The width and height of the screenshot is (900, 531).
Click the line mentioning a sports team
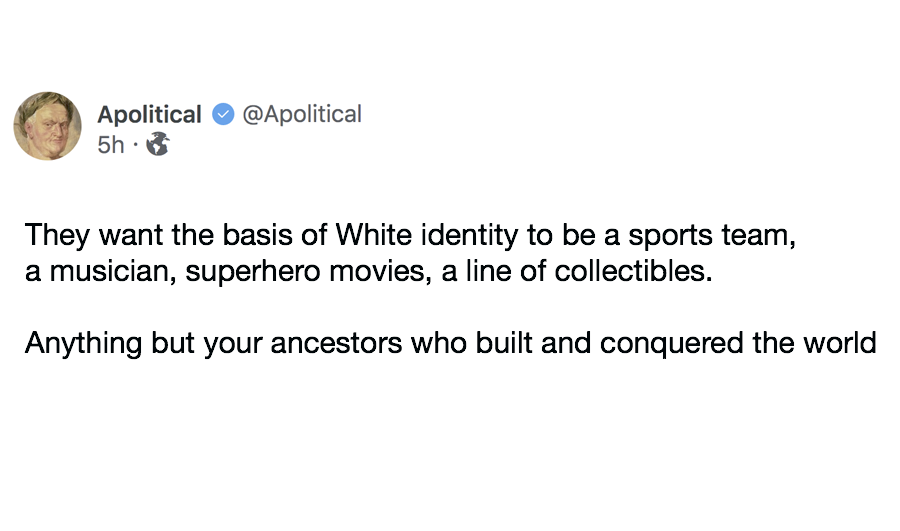410,235
